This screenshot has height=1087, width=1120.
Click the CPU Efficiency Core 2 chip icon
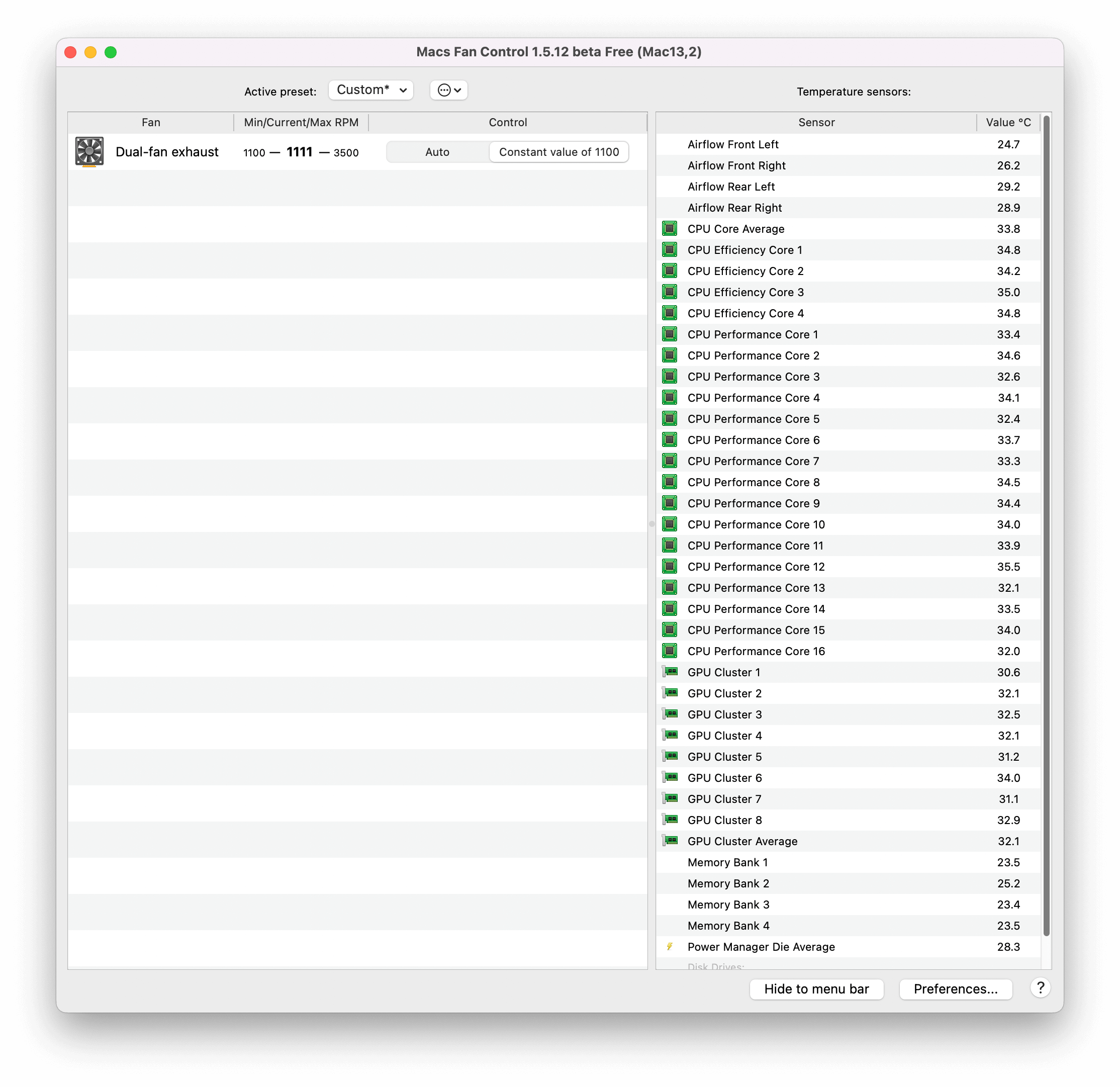pos(670,271)
